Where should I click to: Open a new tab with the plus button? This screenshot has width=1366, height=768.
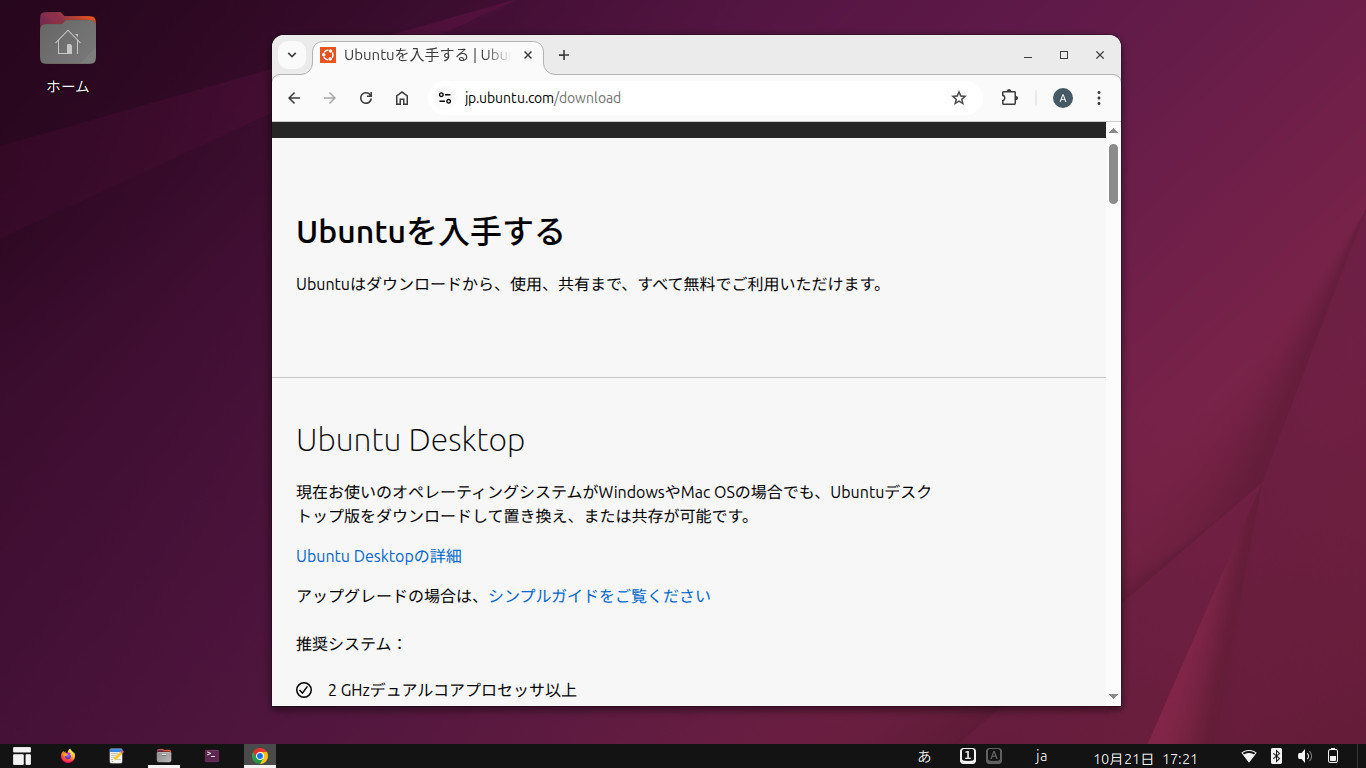[563, 56]
